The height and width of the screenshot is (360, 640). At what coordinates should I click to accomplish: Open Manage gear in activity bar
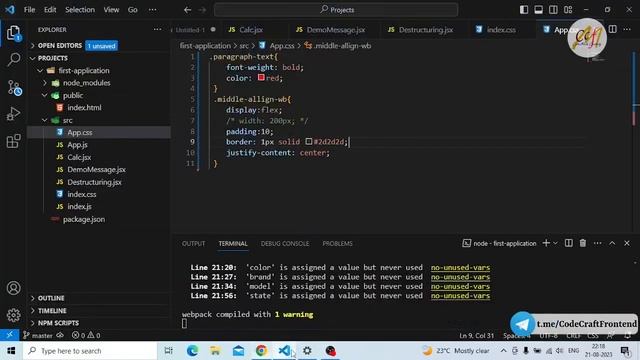point(13,315)
